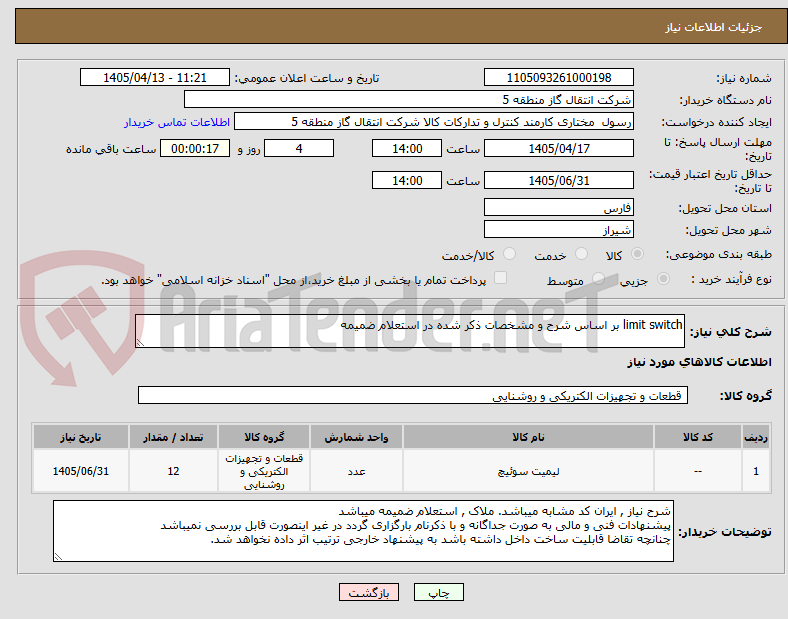Toggle the Islamic treasury payment checkbox
Screen dimensions: 788x619
[x=500, y=278]
